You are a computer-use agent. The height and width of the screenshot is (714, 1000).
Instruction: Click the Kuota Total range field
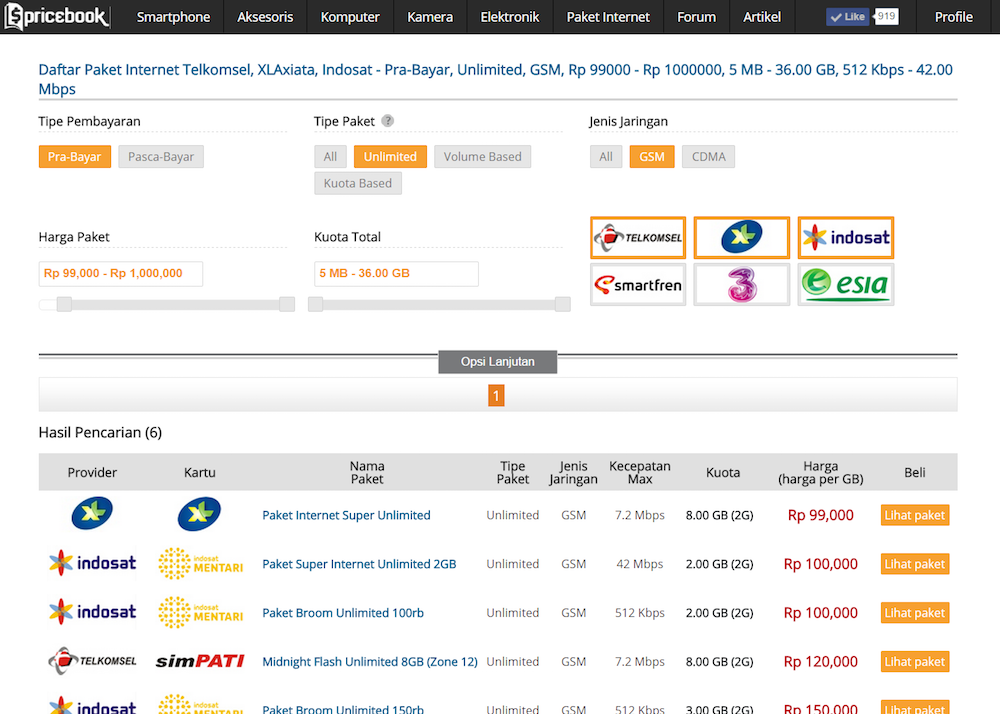pyautogui.click(x=396, y=273)
